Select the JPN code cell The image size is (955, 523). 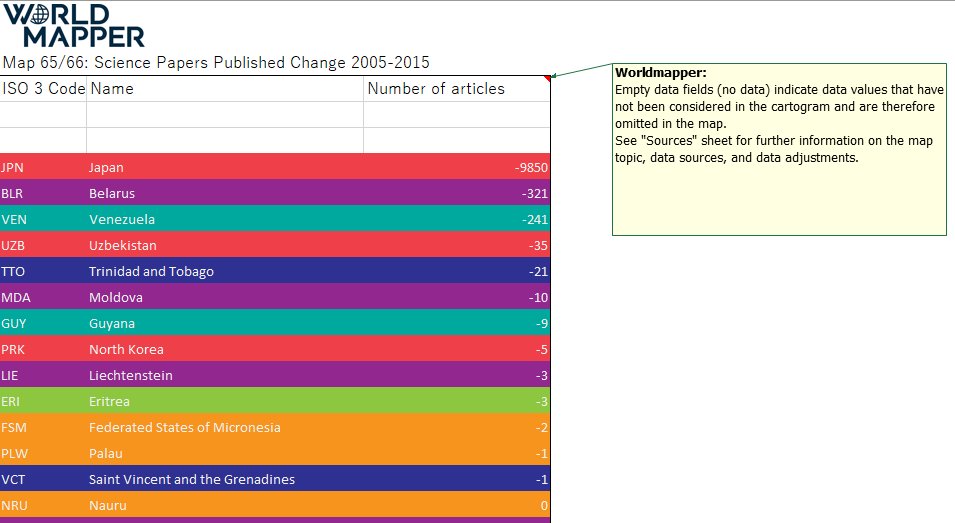point(43,167)
